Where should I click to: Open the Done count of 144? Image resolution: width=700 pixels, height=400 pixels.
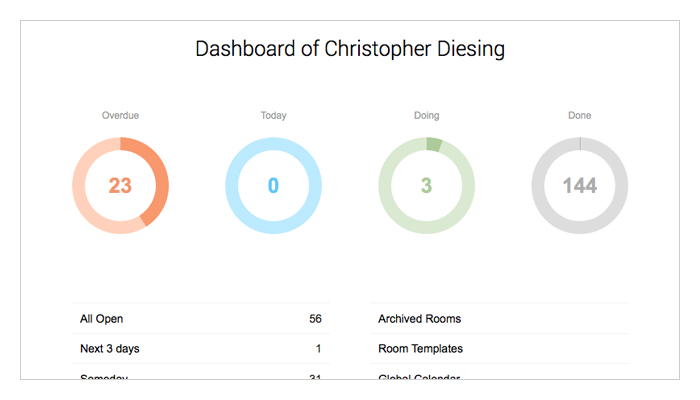[x=579, y=186]
